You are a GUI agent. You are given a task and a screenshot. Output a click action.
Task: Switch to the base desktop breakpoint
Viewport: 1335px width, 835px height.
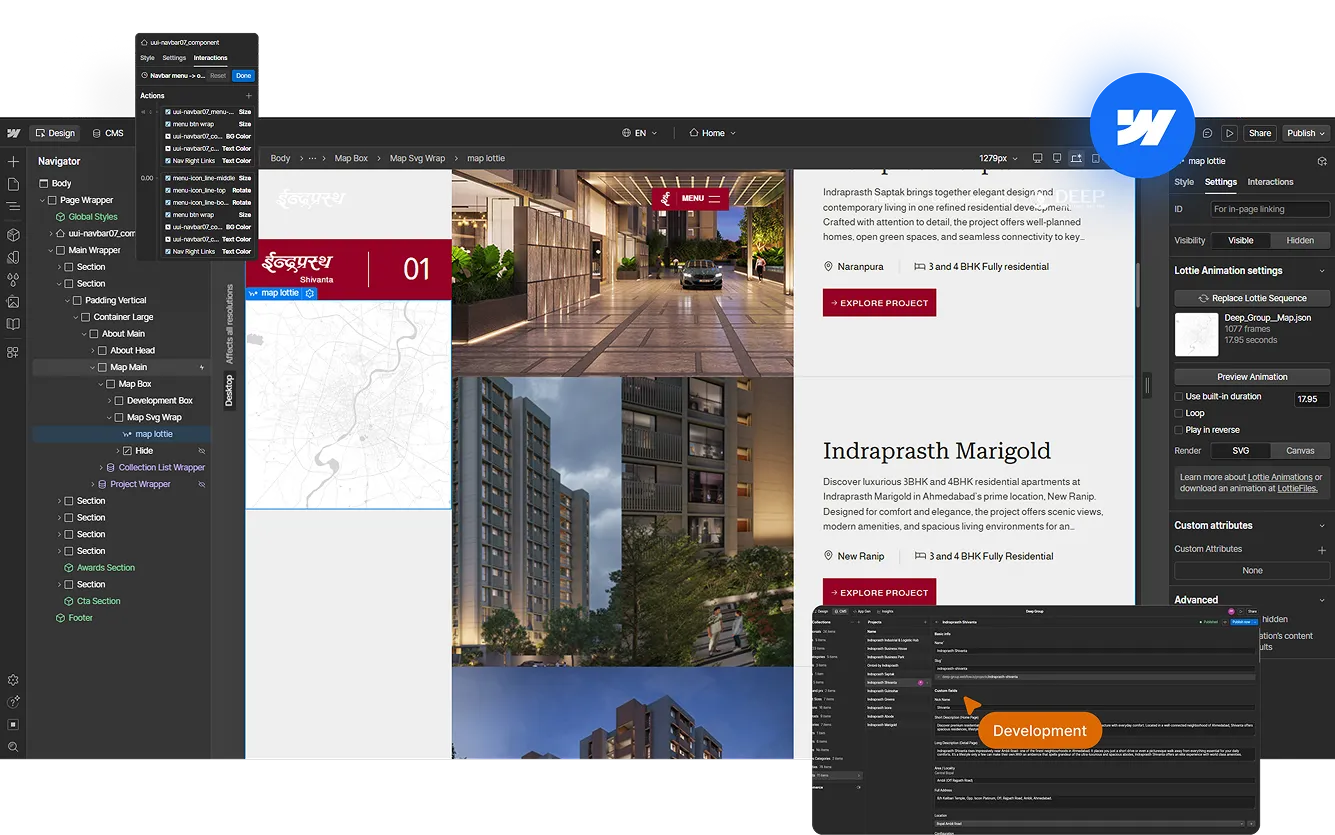(x=1057, y=158)
